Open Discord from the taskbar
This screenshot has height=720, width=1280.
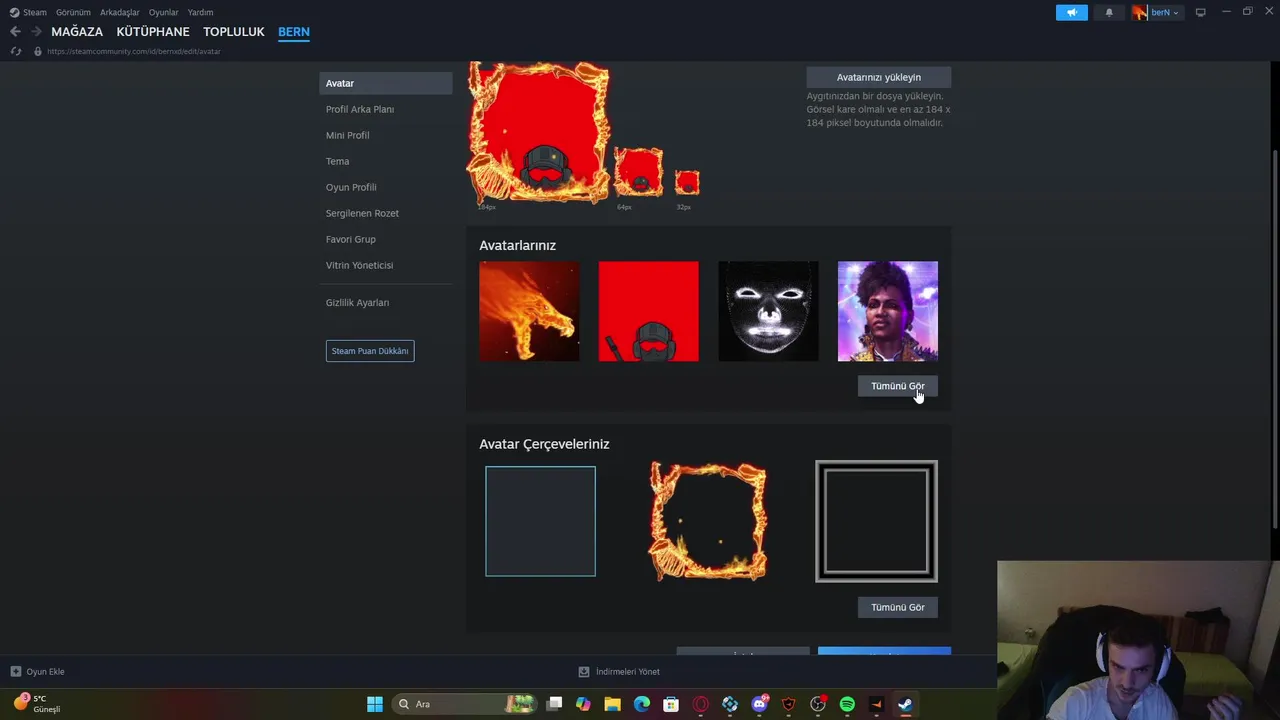(x=760, y=704)
